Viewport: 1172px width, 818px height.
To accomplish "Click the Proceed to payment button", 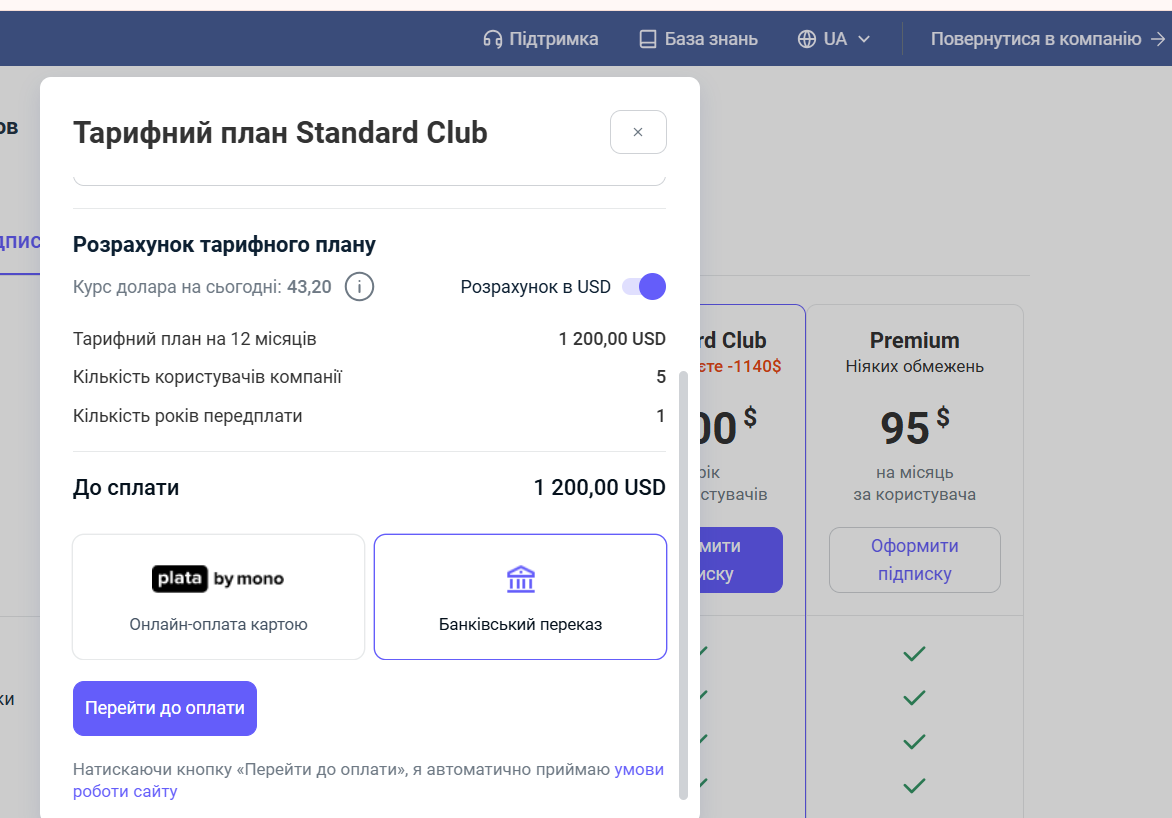I will [x=165, y=708].
